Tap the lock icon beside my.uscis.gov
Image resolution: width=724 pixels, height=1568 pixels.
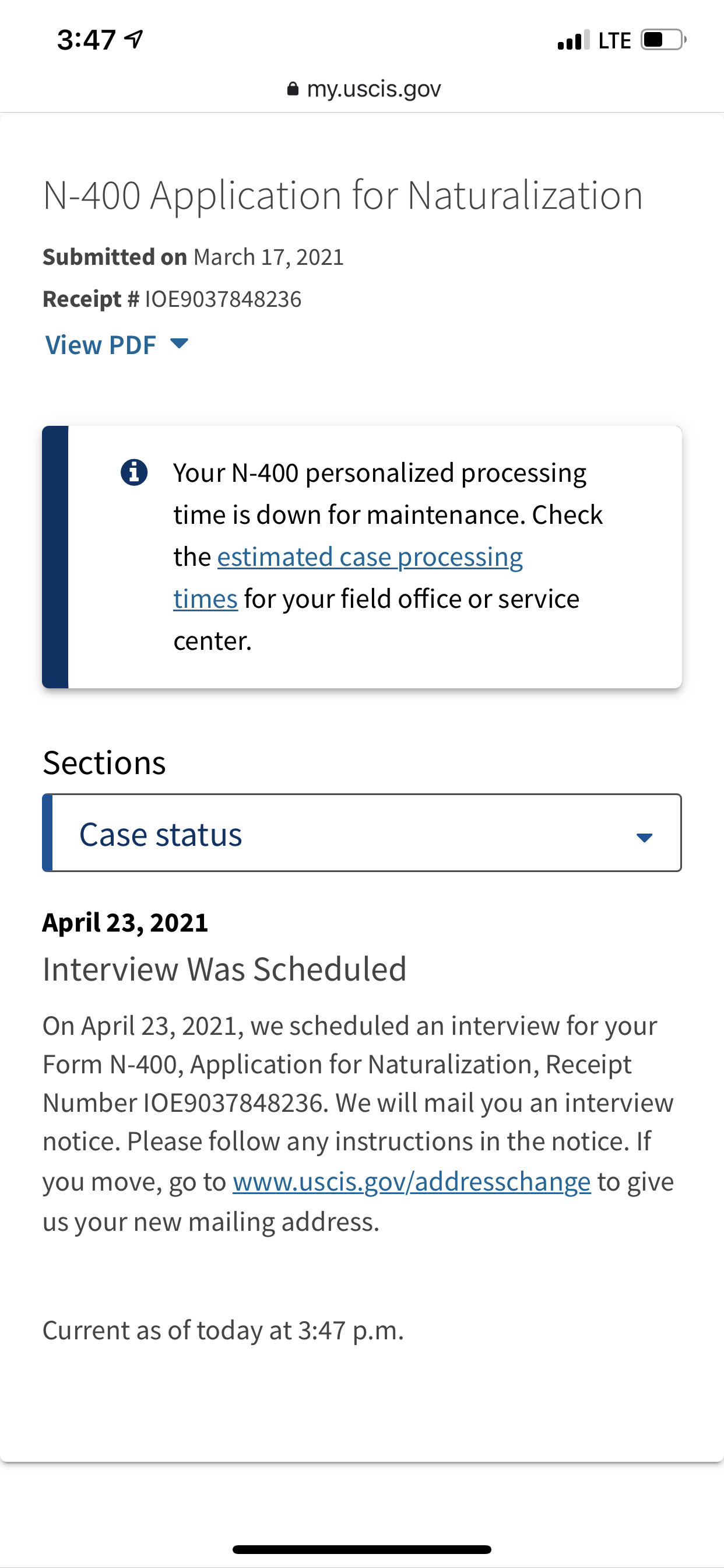(293, 89)
